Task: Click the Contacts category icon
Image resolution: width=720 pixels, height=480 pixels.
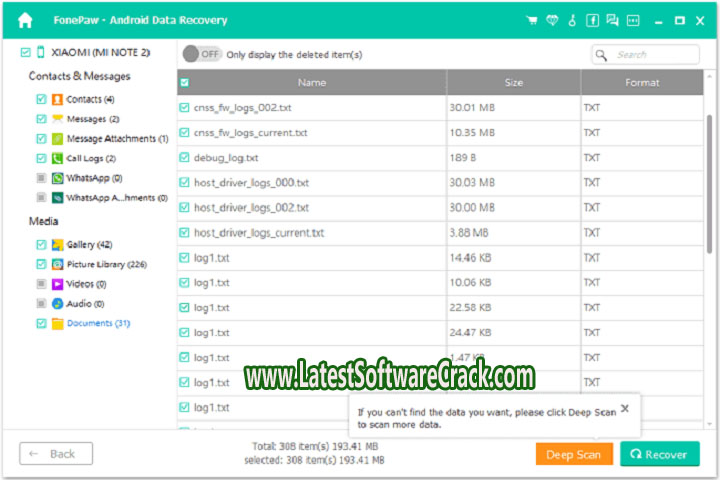Action: click(57, 99)
